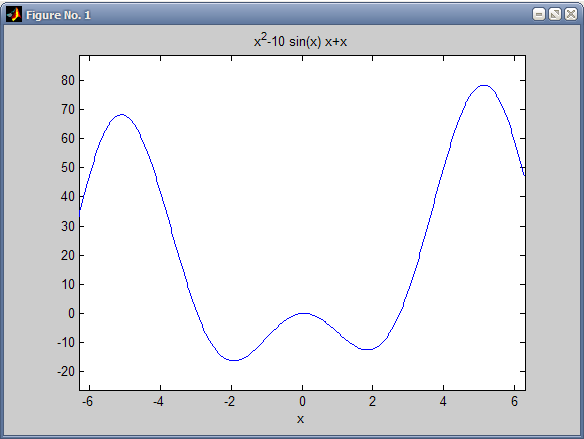Click y-axis tick label 70
Image resolution: width=584 pixels, height=439 pixels.
(68, 109)
